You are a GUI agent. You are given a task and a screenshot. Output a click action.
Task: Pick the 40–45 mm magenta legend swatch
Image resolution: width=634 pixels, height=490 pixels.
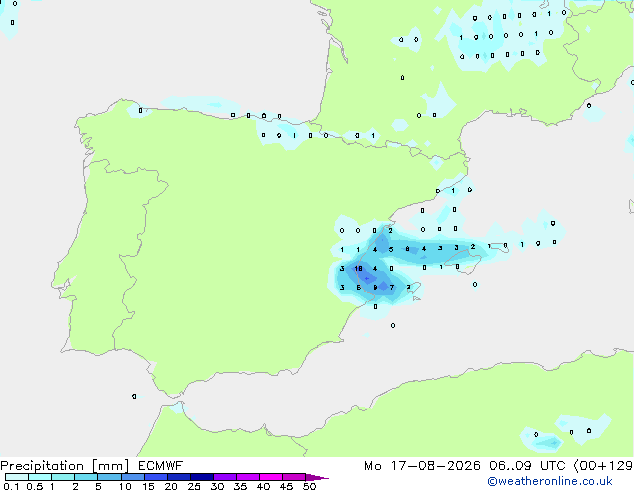pyautogui.click(x=271, y=477)
